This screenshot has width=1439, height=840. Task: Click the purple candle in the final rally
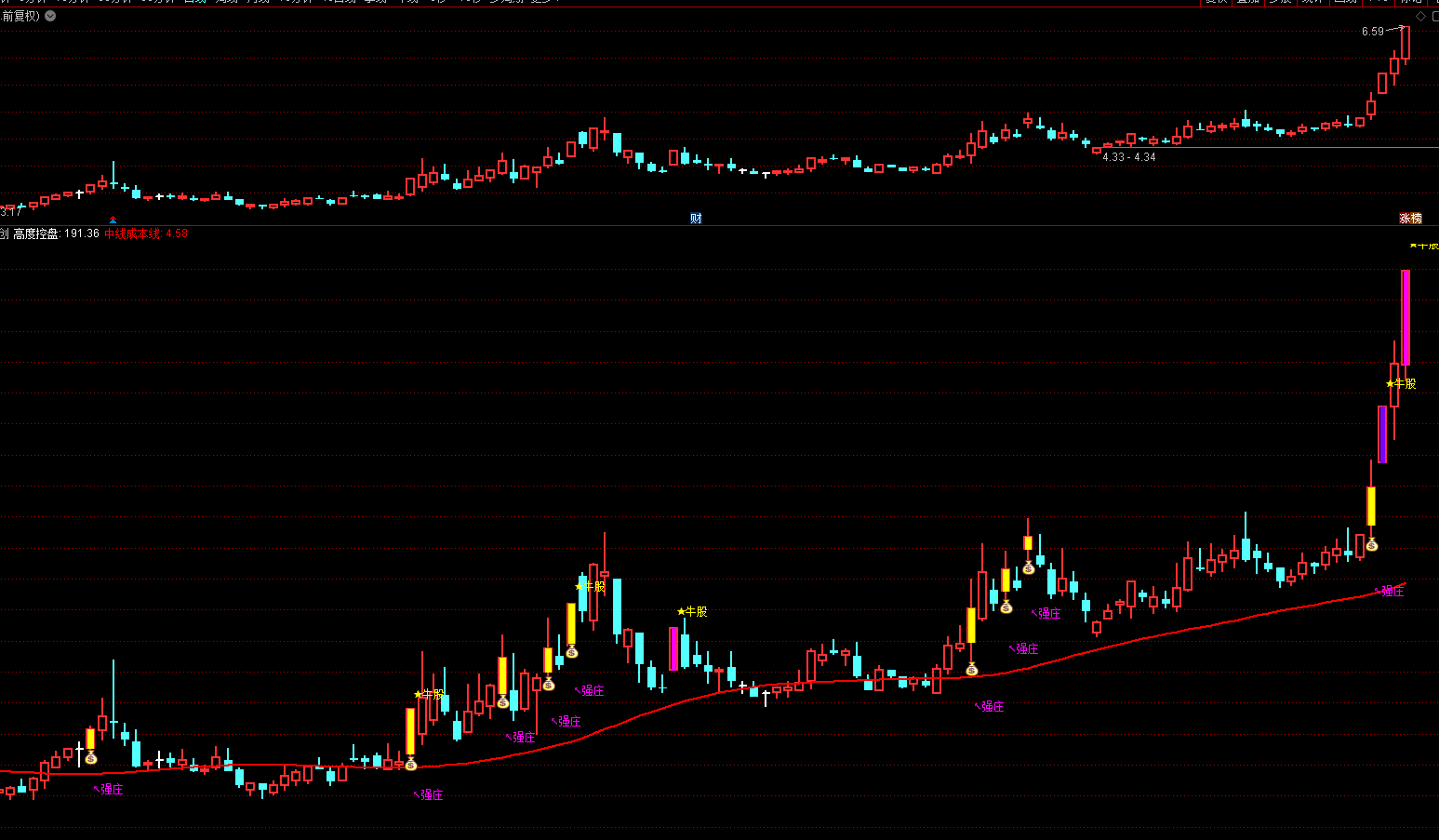click(1382, 433)
